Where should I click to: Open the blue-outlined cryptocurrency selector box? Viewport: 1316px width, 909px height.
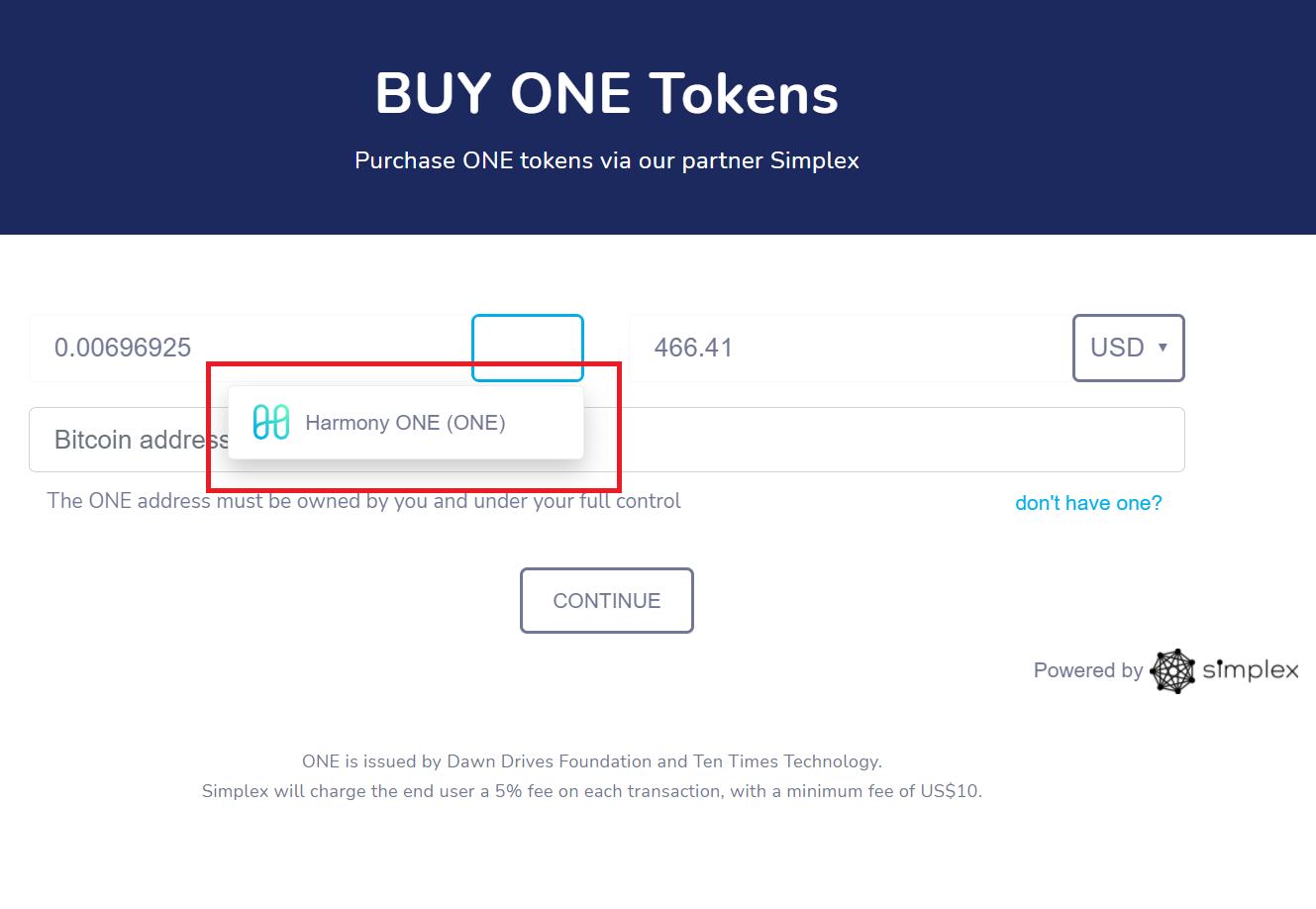click(528, 348)
